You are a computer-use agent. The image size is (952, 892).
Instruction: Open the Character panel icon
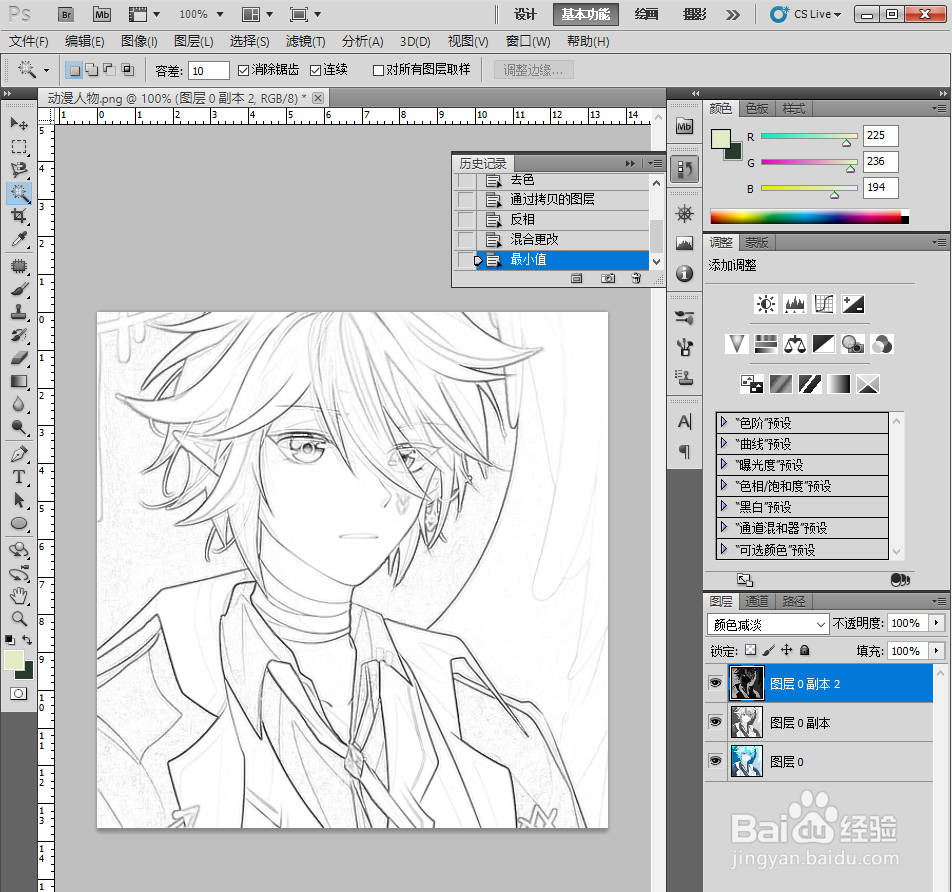(x=684, y=421)
